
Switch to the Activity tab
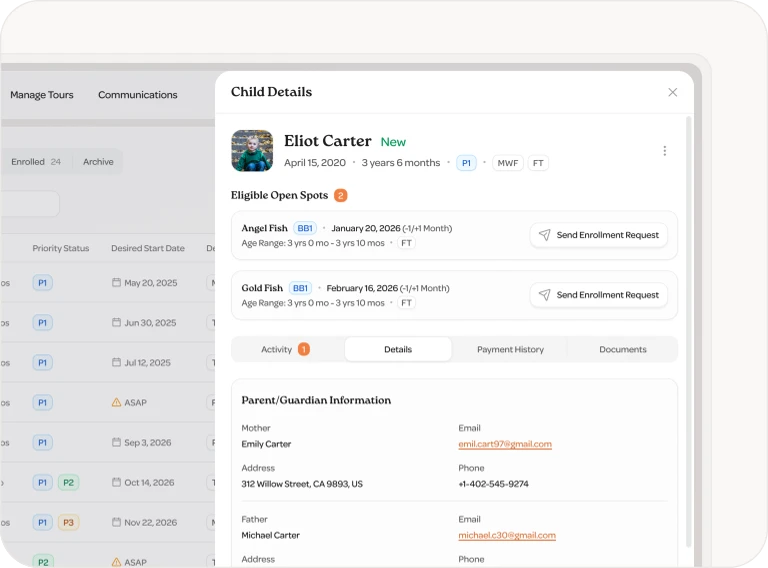coord(286,349)
